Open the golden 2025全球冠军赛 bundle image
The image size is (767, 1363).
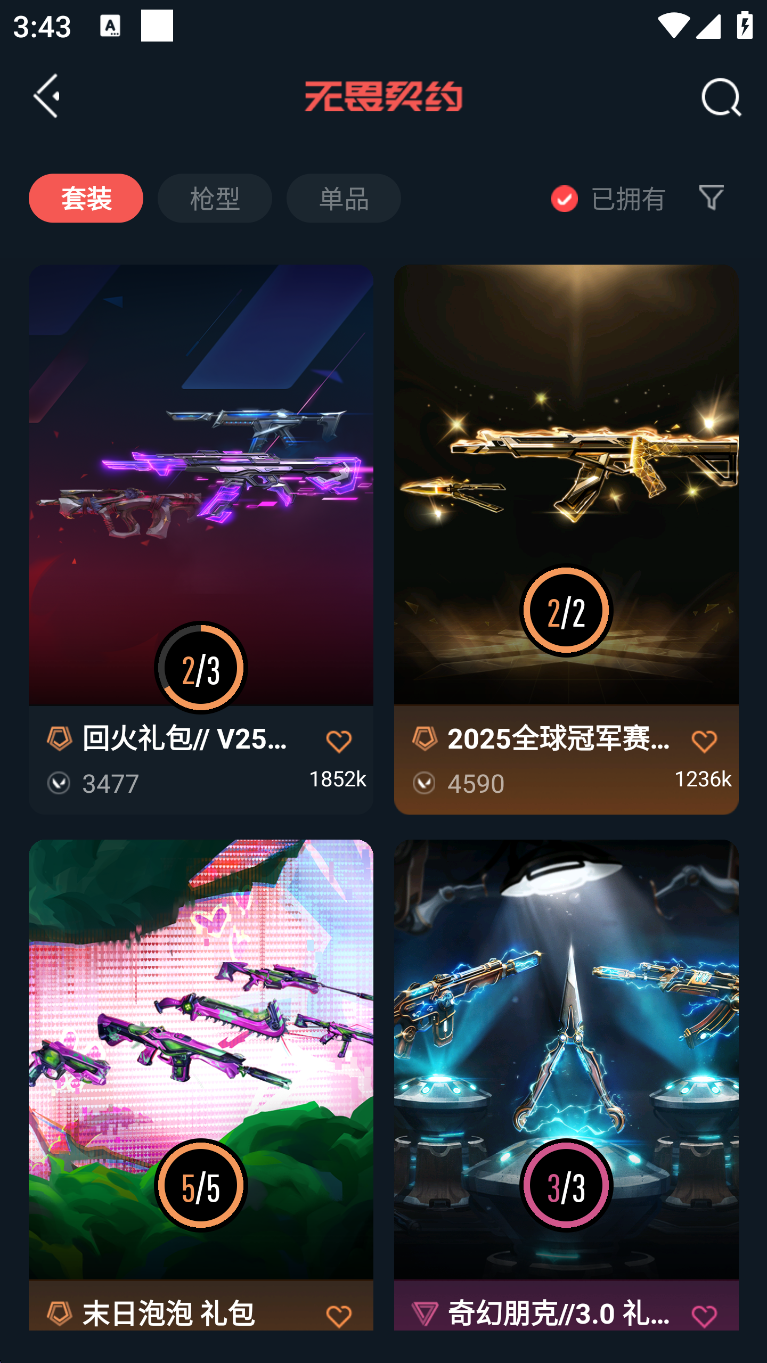566,485
